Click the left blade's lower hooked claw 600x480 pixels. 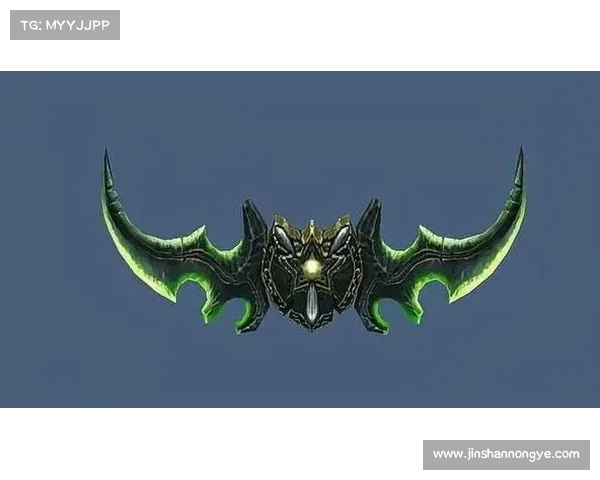(243, 322)
